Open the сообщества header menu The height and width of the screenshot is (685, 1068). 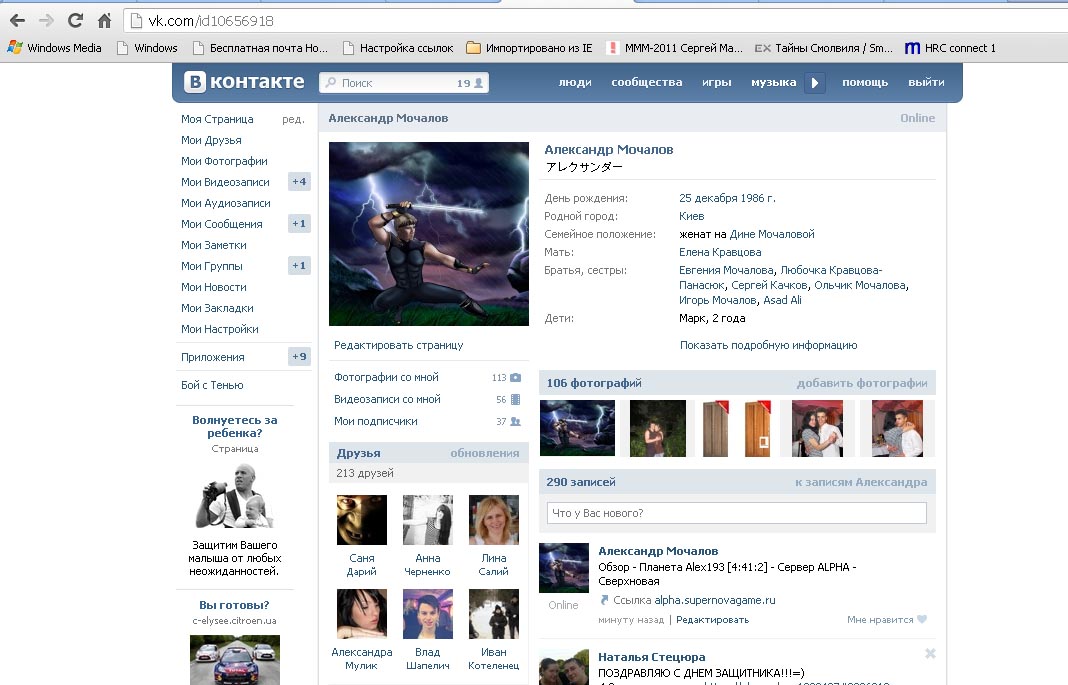(x=646, y=82)
